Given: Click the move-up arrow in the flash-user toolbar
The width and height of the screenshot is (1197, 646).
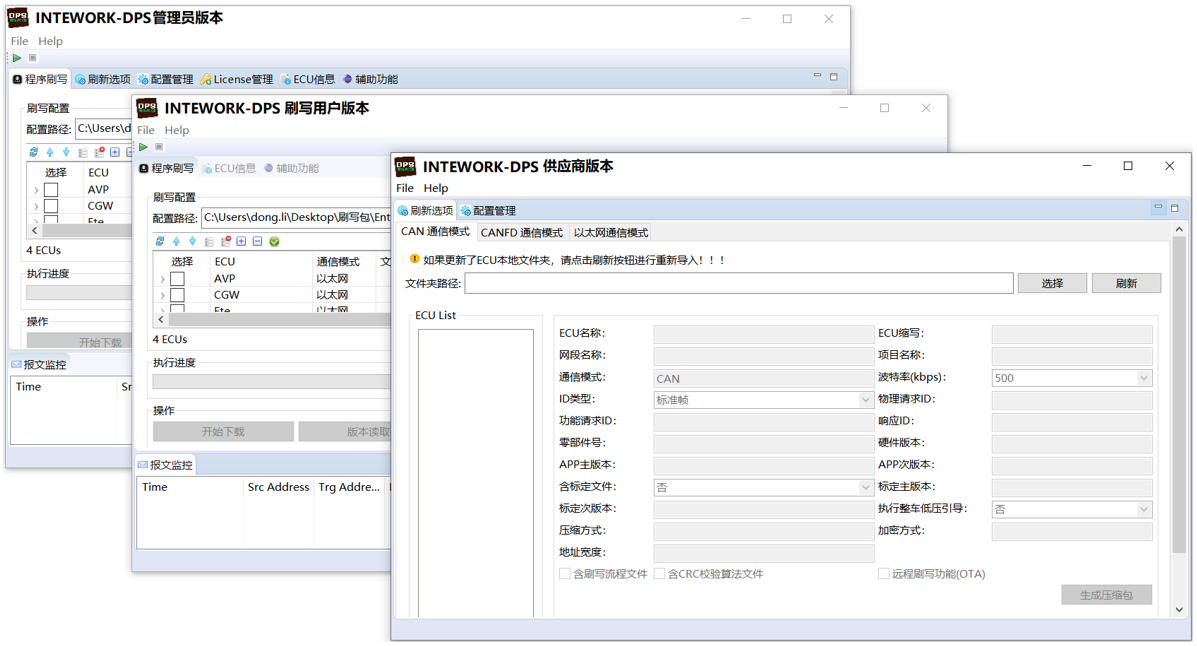Looking at the screenshot, I should (176, 241).
